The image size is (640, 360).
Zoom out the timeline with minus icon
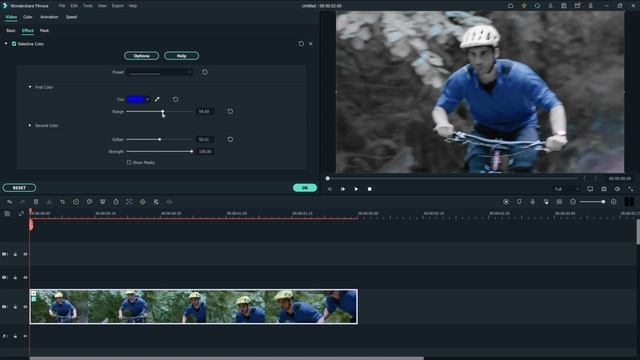pyautogui.click(x=573, y=202)
